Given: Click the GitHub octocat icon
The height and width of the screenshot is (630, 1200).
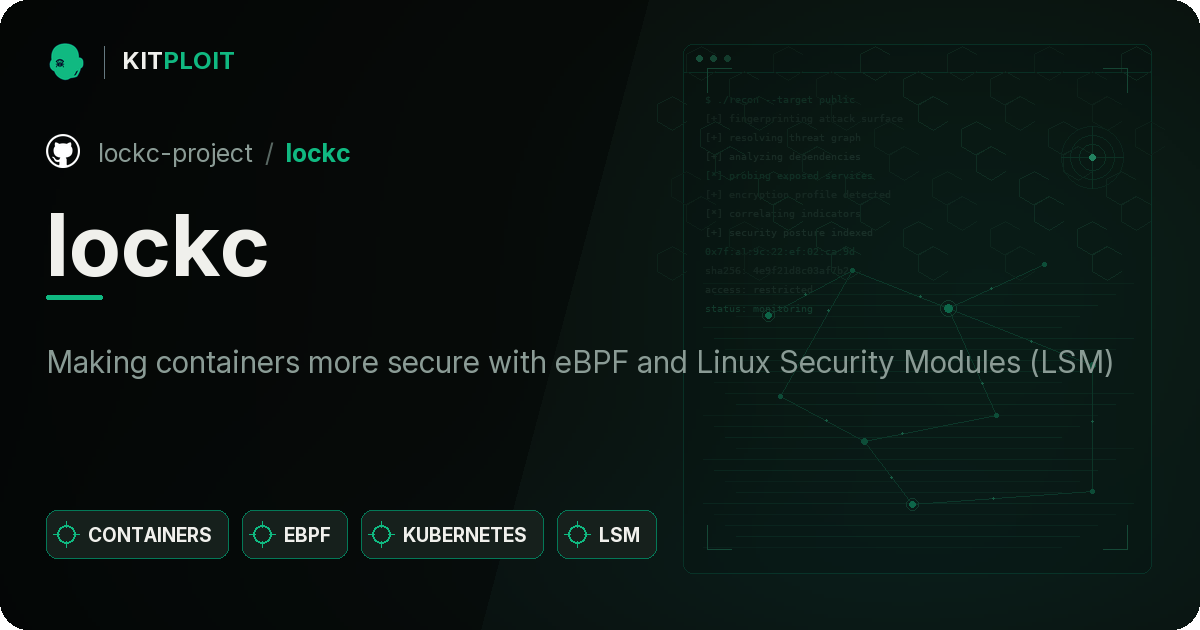Looking at the screenshot, I should point(63,152).
